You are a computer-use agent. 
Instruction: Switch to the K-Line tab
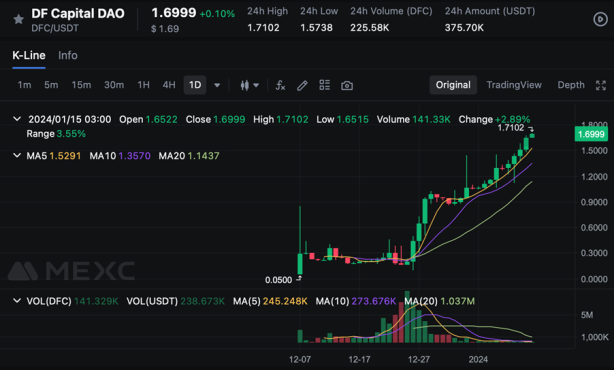pyautogui.click(x=29, y=55)
